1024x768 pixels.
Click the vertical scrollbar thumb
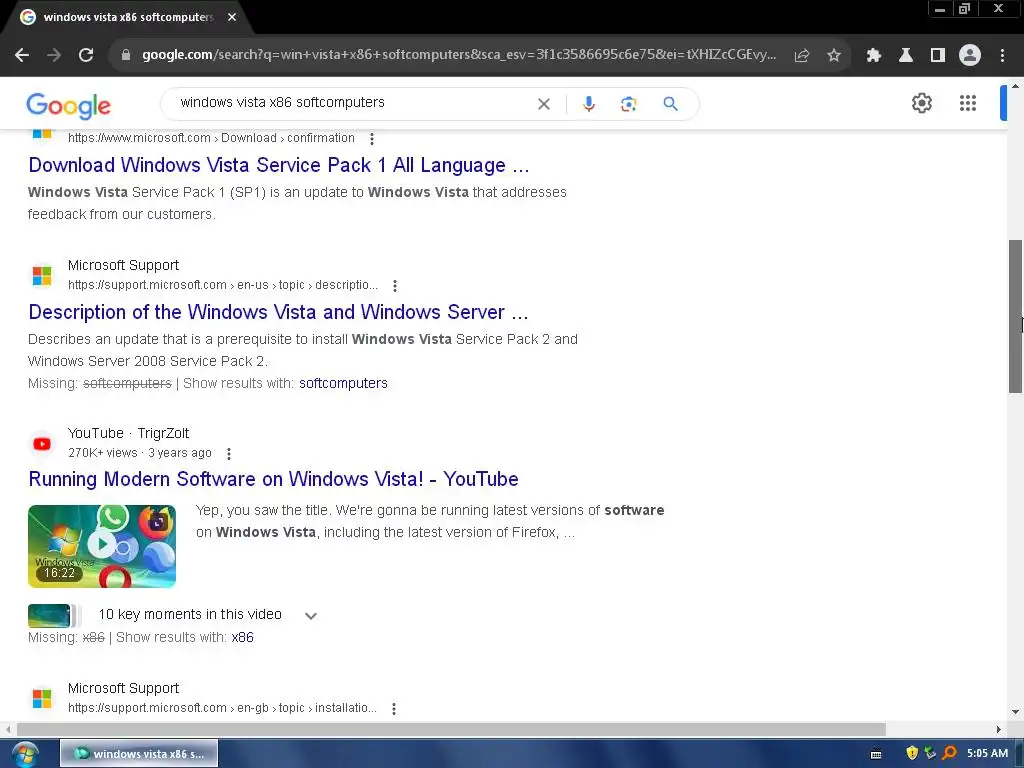pos(1015,317)
